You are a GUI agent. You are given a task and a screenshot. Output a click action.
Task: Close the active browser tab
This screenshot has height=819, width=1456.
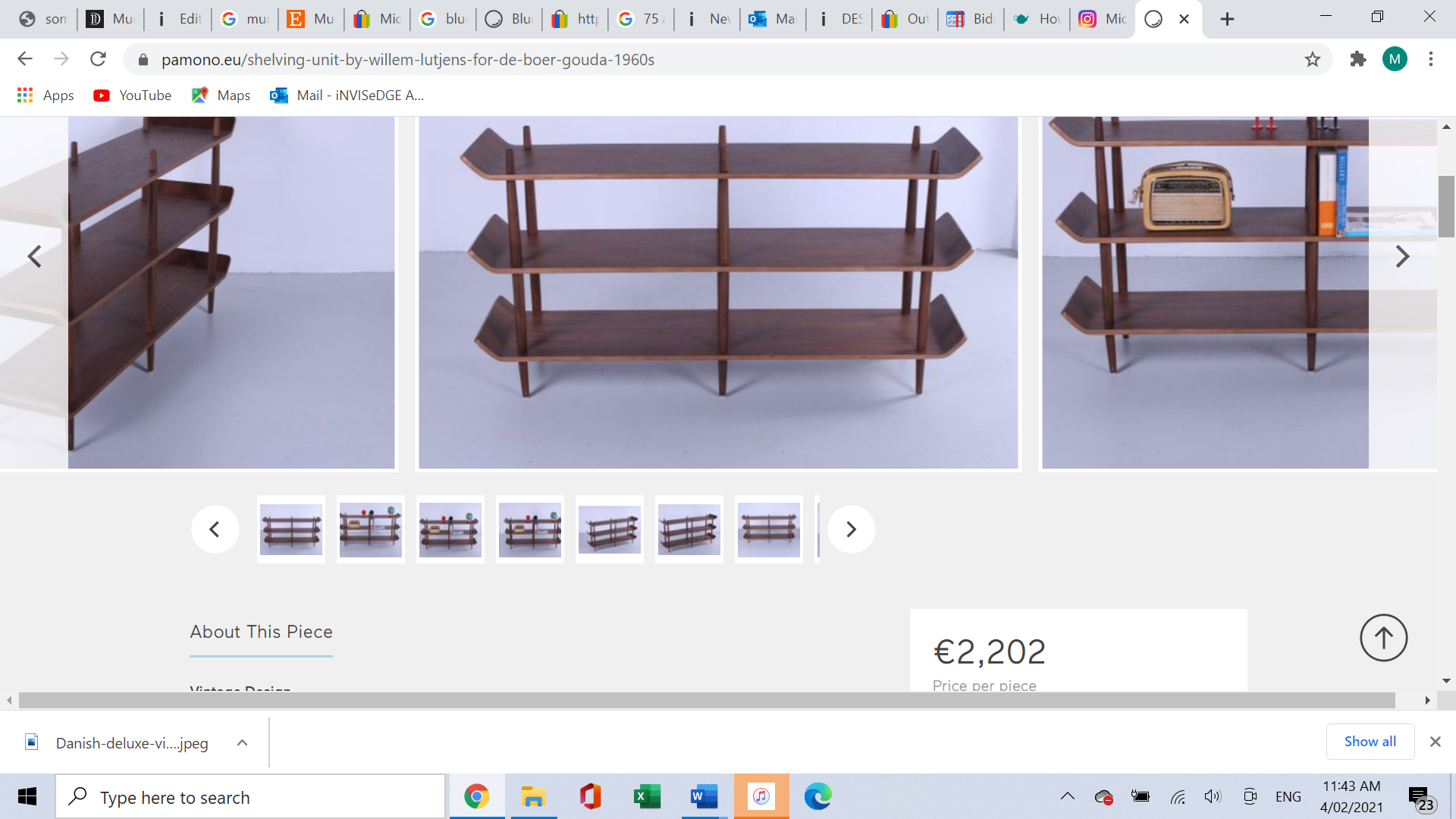(x=1184, y=19)
